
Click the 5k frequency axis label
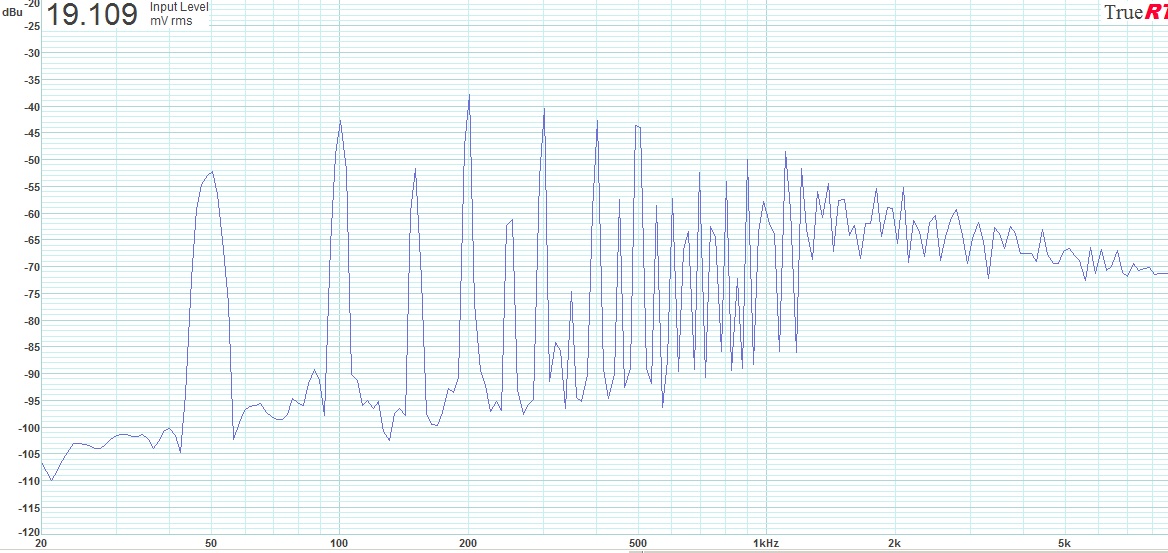[x=1065, y=544]
